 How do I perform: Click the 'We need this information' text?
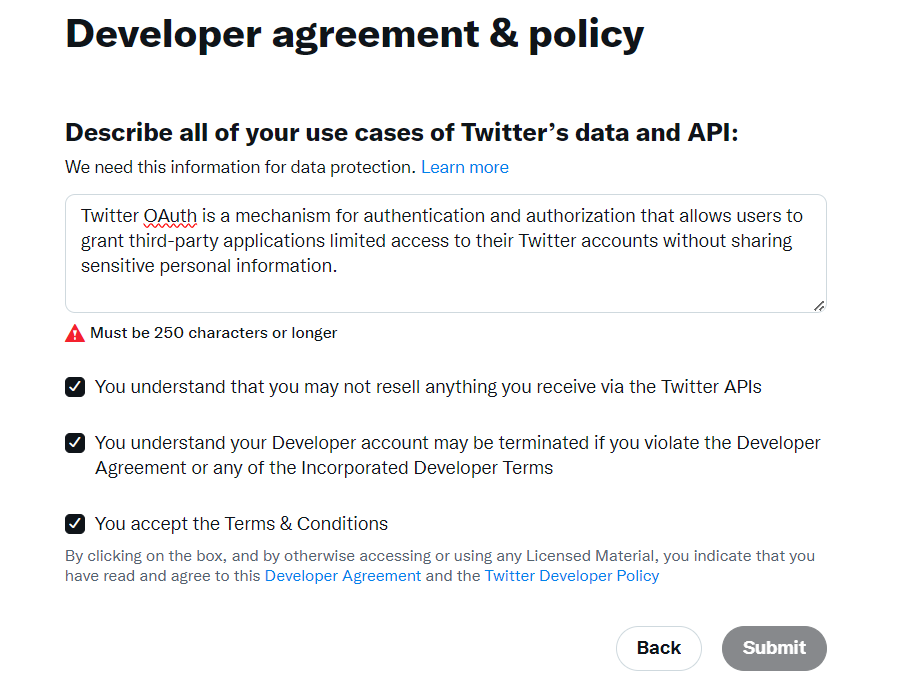240,167
